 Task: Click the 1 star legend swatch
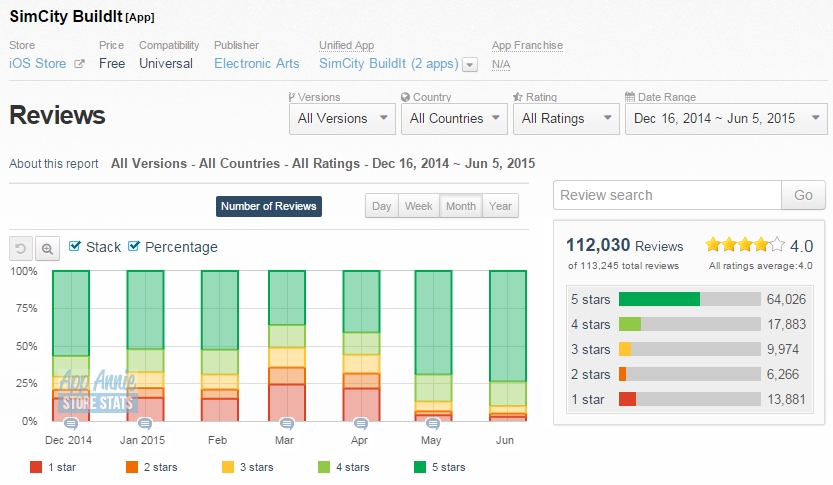[36, 467]
